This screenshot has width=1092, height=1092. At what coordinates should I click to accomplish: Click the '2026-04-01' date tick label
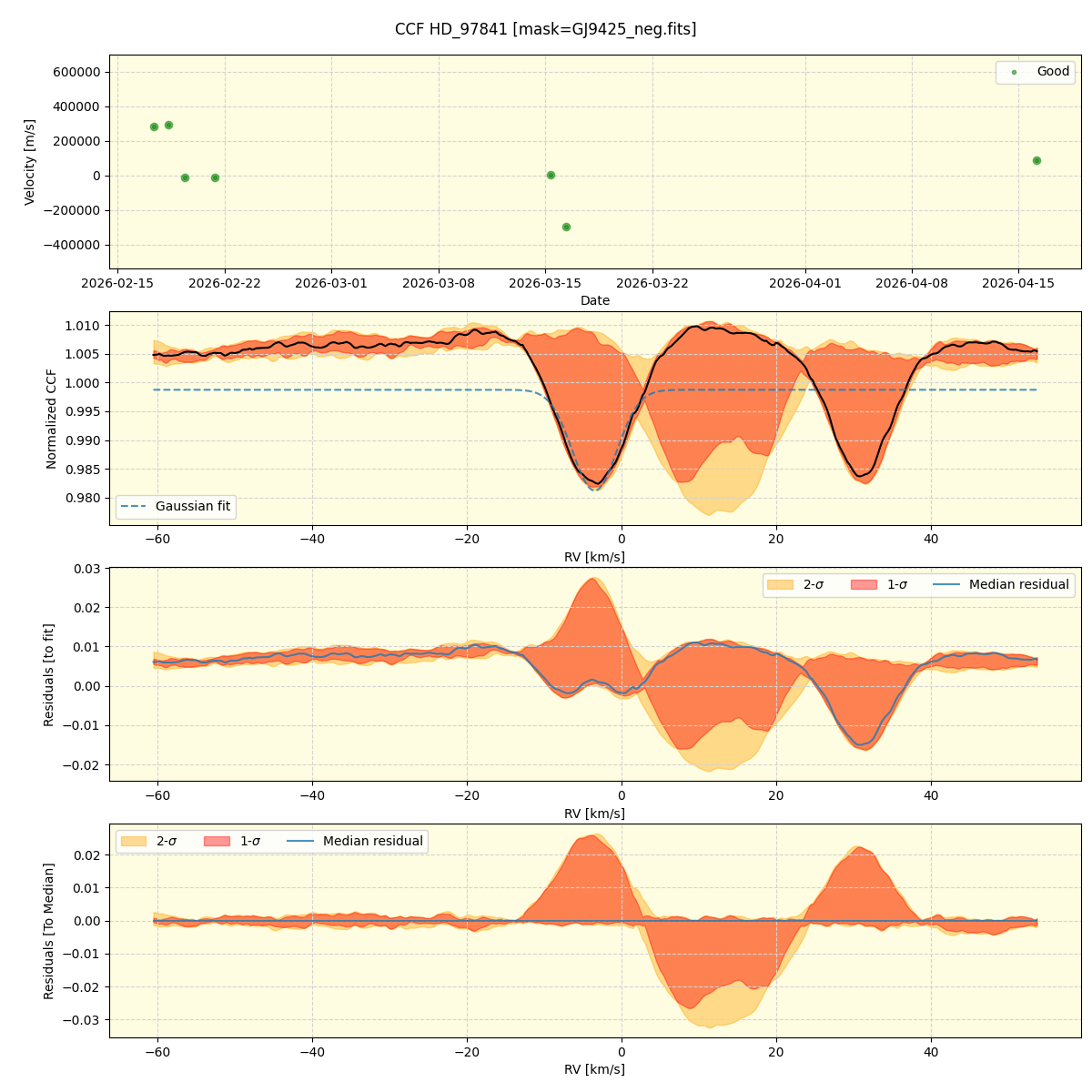click(x=806, y=283)
